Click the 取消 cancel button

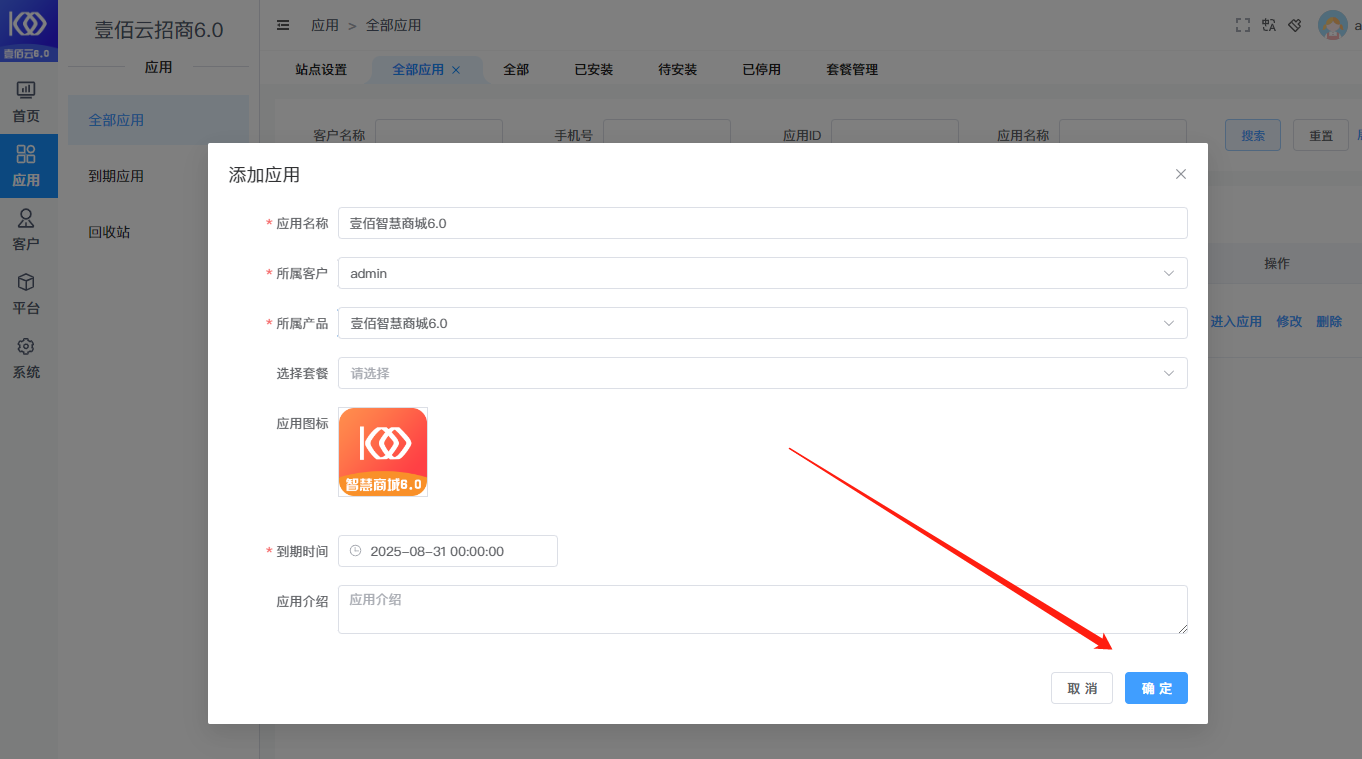[1082, 688]
